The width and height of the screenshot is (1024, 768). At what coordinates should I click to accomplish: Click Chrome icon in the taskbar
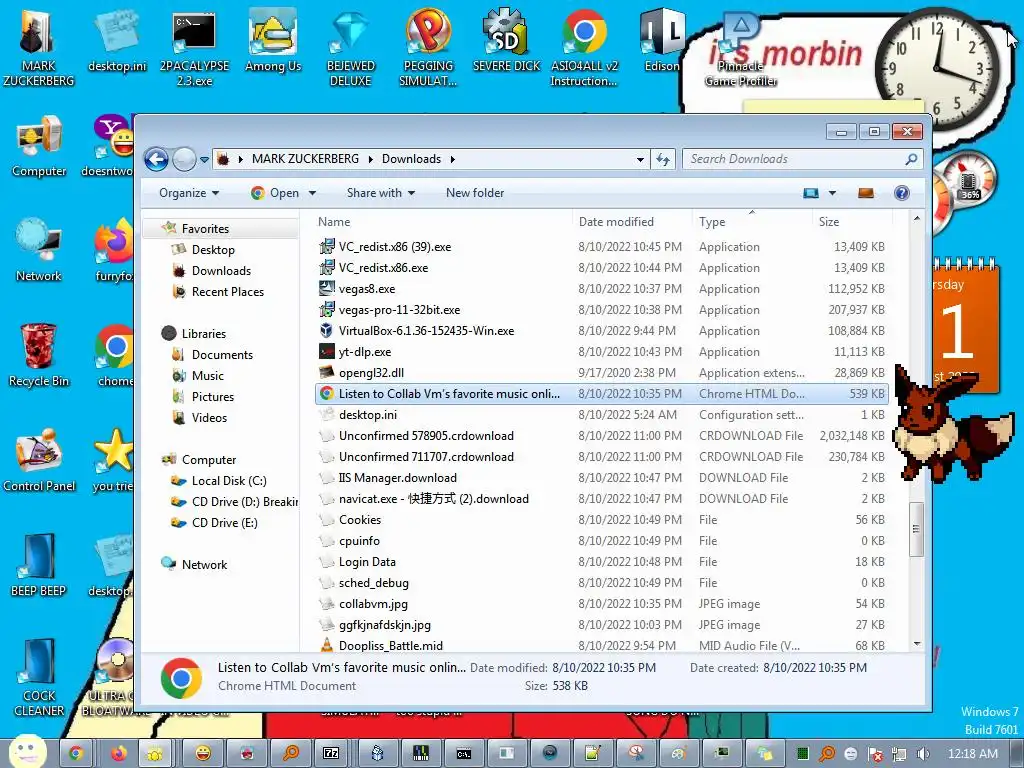(76, 754)
